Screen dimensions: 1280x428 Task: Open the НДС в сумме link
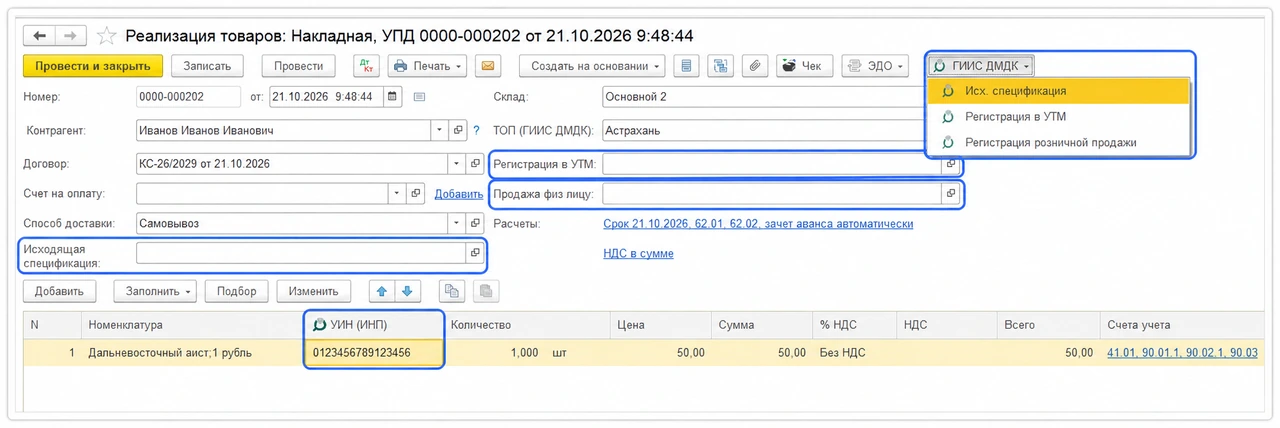click(638, 253)
